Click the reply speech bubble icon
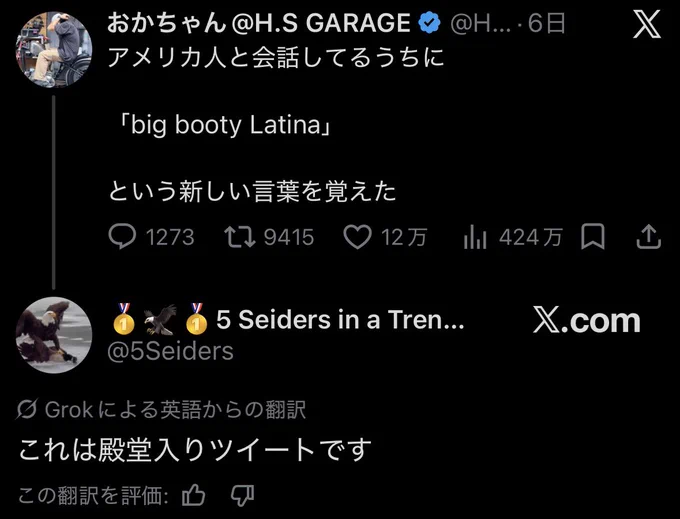This screenshot has width=680, height=519. click(x=122, y=237)
